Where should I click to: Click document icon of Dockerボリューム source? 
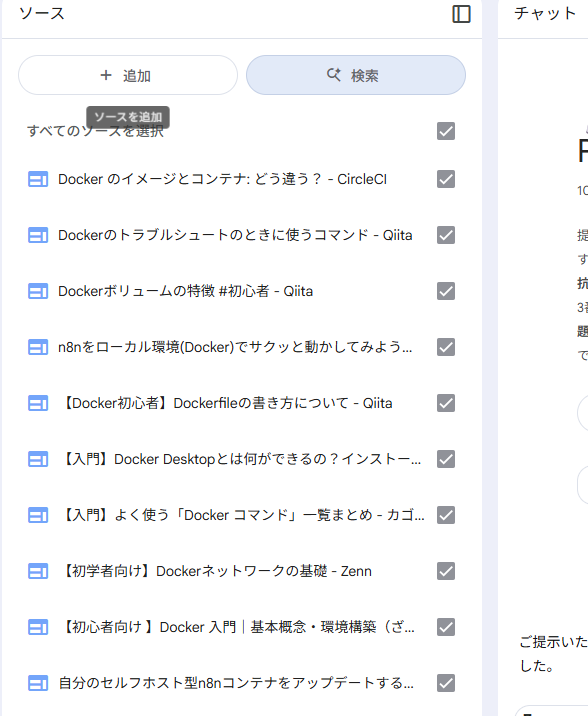(x=38, y=291)
